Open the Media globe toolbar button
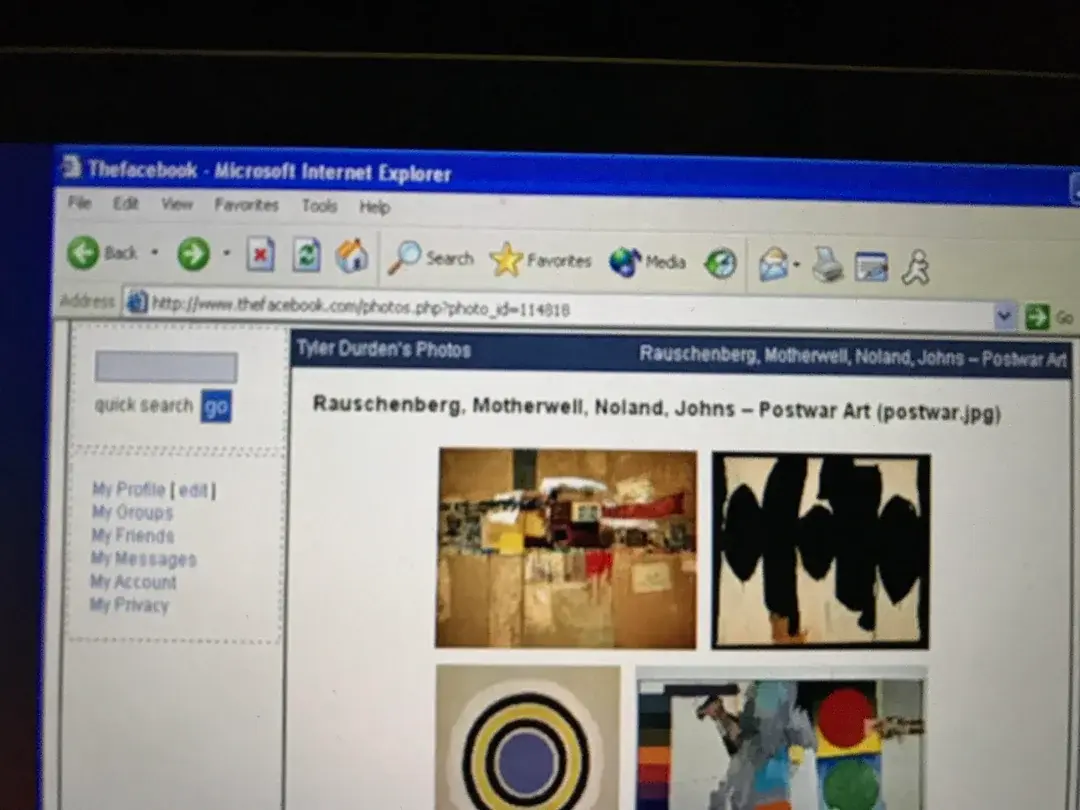 click(647, 262)
